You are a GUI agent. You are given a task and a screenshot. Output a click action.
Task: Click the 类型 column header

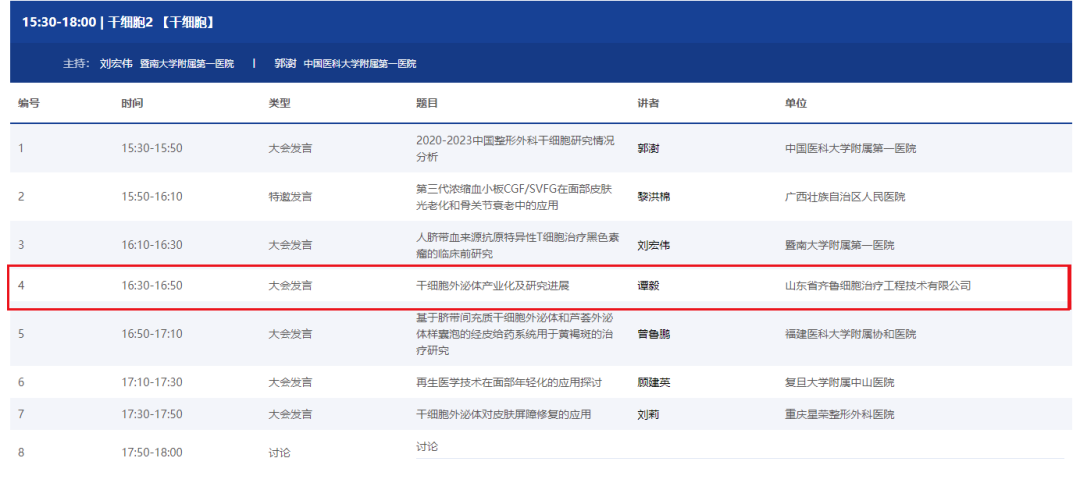tap(279, 103)
